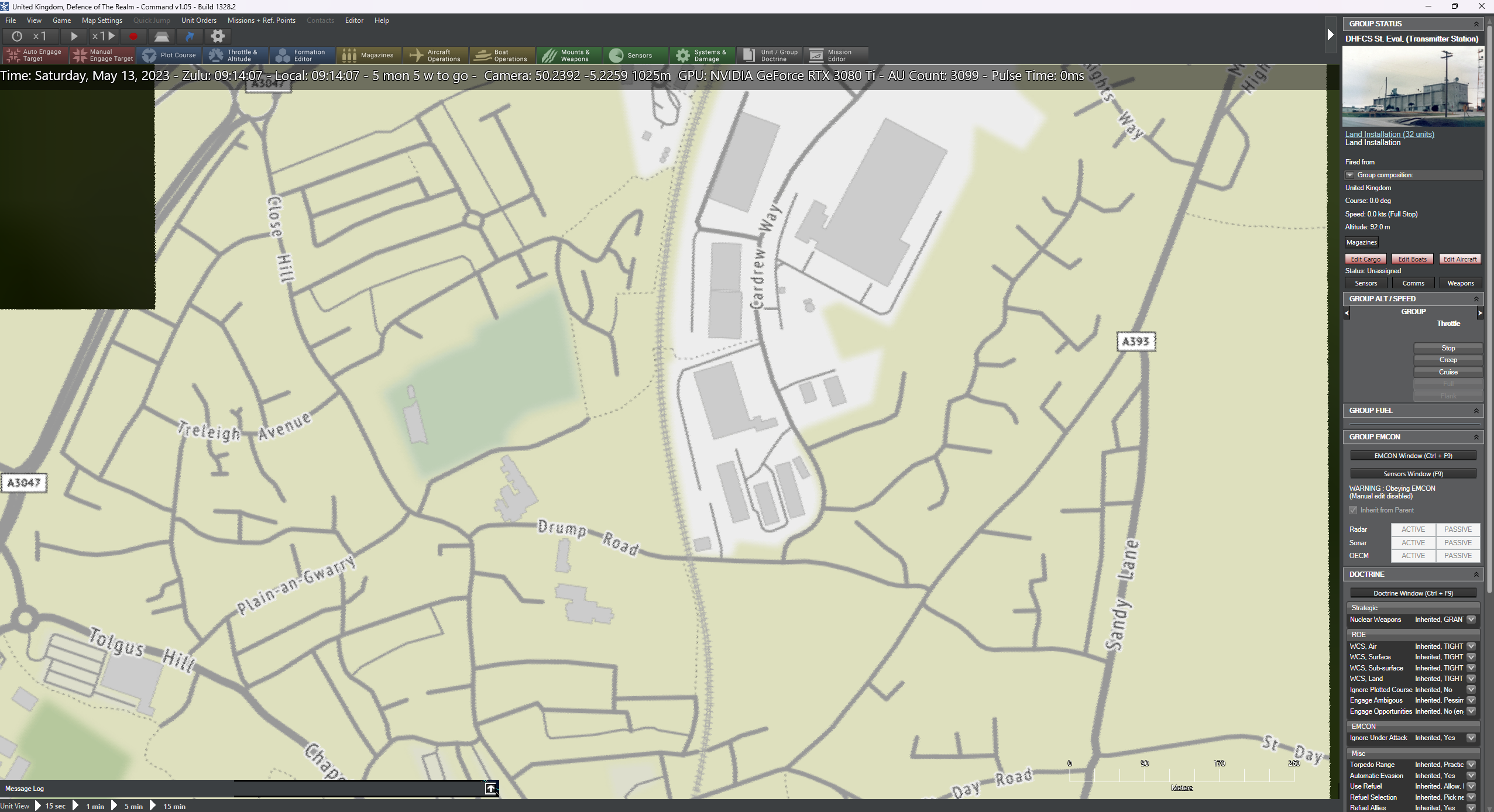The width and height of the screenshot is (1494, 812).
Task: Set Sonar EMCON to PASSIVE
Action: click(1457, 543)
